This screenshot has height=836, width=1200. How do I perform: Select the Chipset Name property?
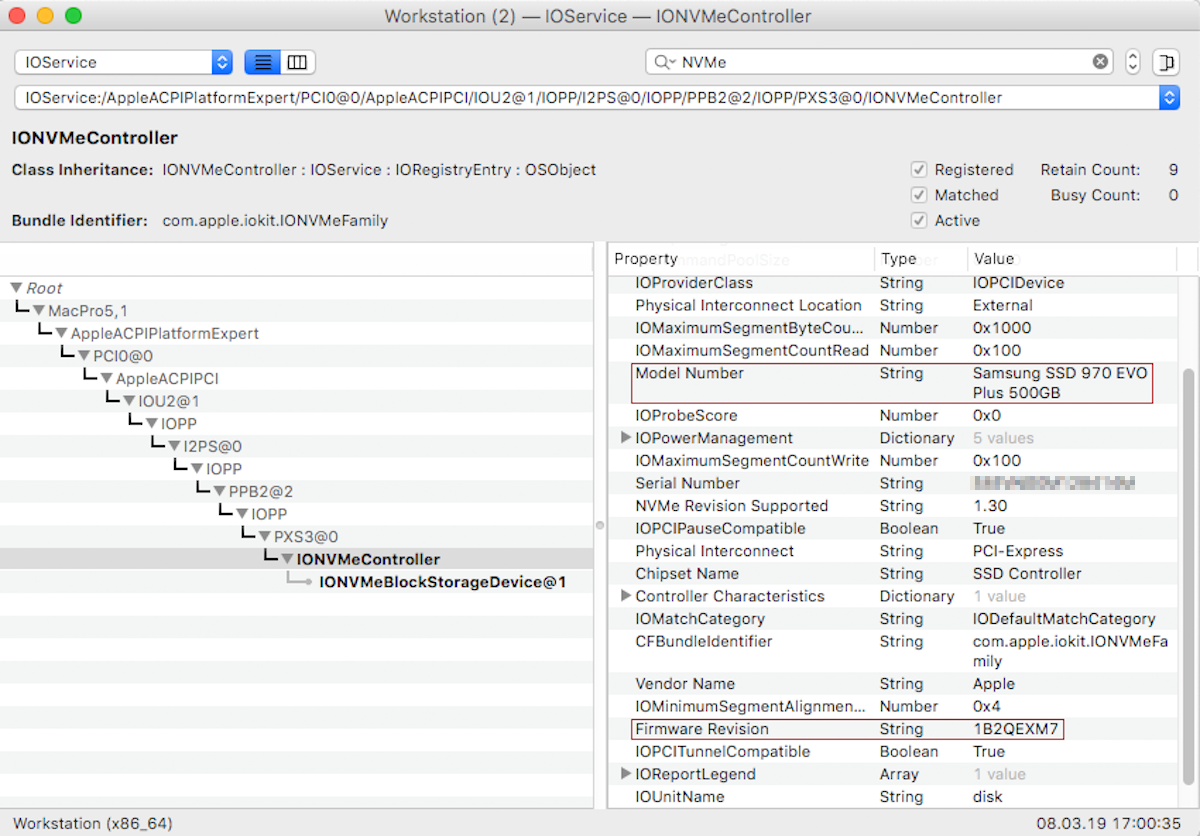pyautogui.click(x=893, y=574)
